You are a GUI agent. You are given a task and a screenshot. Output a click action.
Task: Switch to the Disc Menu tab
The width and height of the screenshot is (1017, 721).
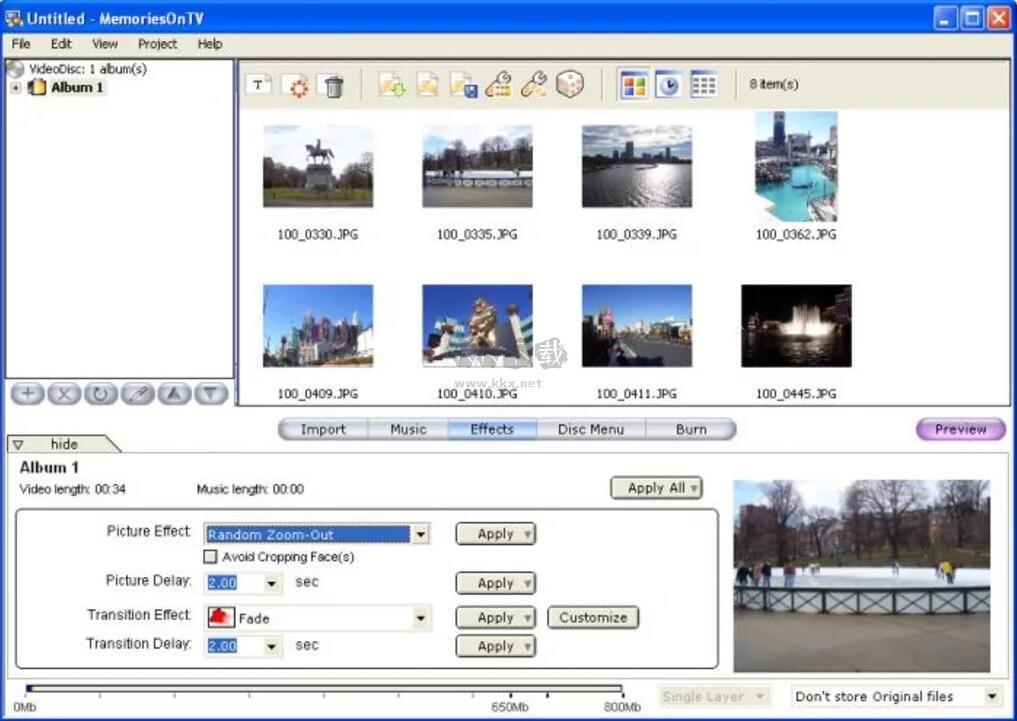click(x=590, y=430)
